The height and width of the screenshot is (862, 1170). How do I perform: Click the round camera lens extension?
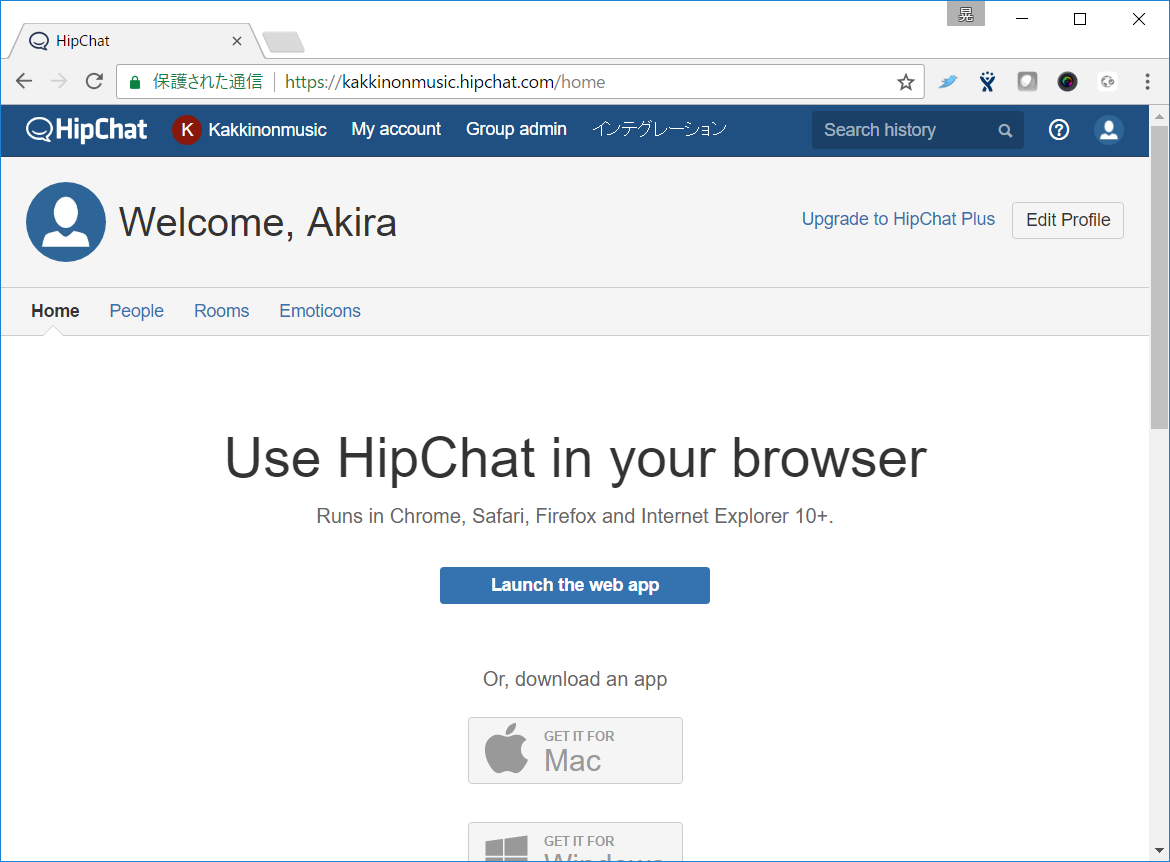click(x=1067, y=81)
